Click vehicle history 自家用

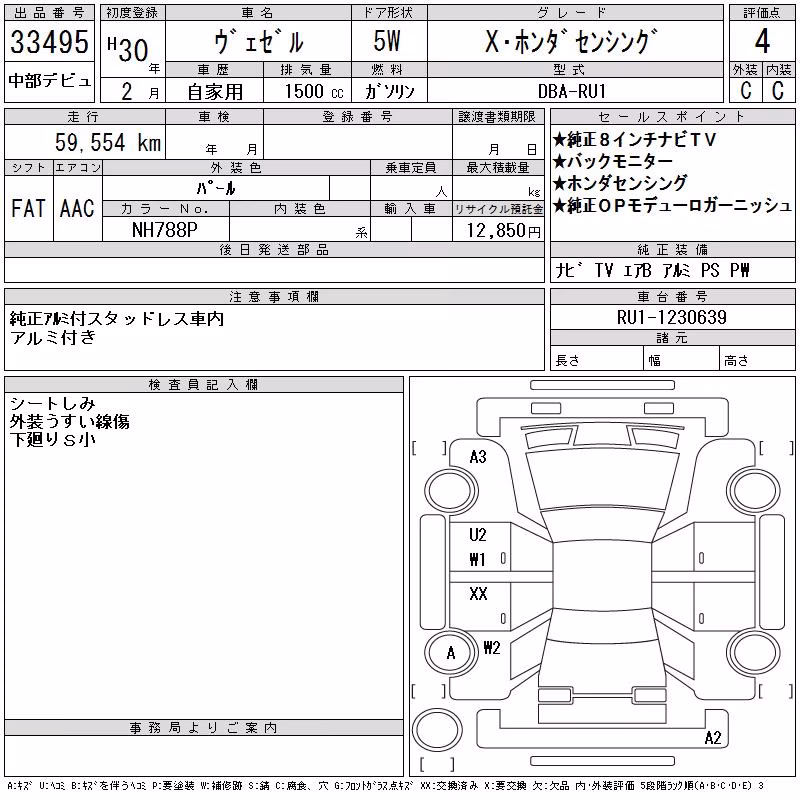coord(215,92)
